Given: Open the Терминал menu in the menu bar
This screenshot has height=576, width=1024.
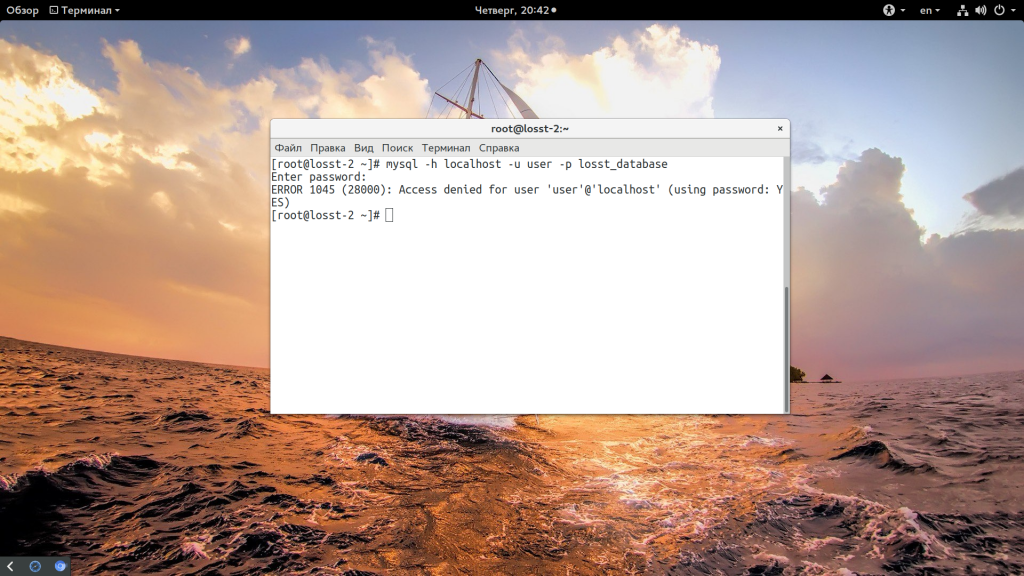Looking at the screenshot, I should pos(445,148).
